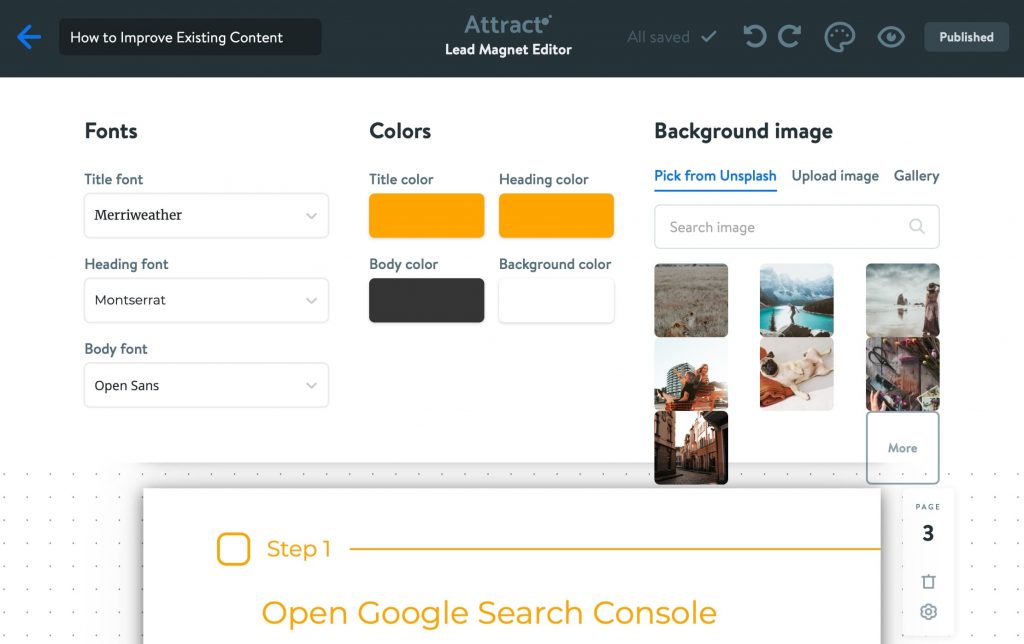
Task: Click the Published button
Action: click(x=965, y=36)
